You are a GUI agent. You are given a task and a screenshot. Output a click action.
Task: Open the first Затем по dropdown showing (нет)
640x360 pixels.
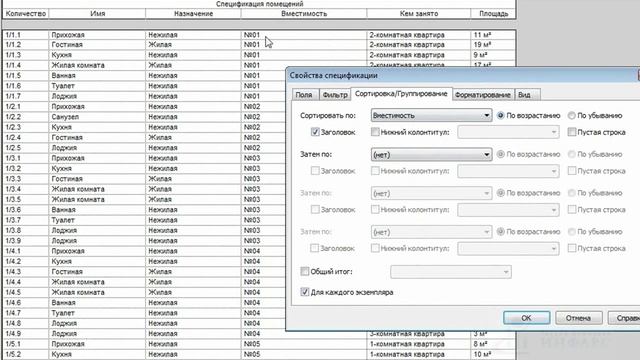pos(431,155)
